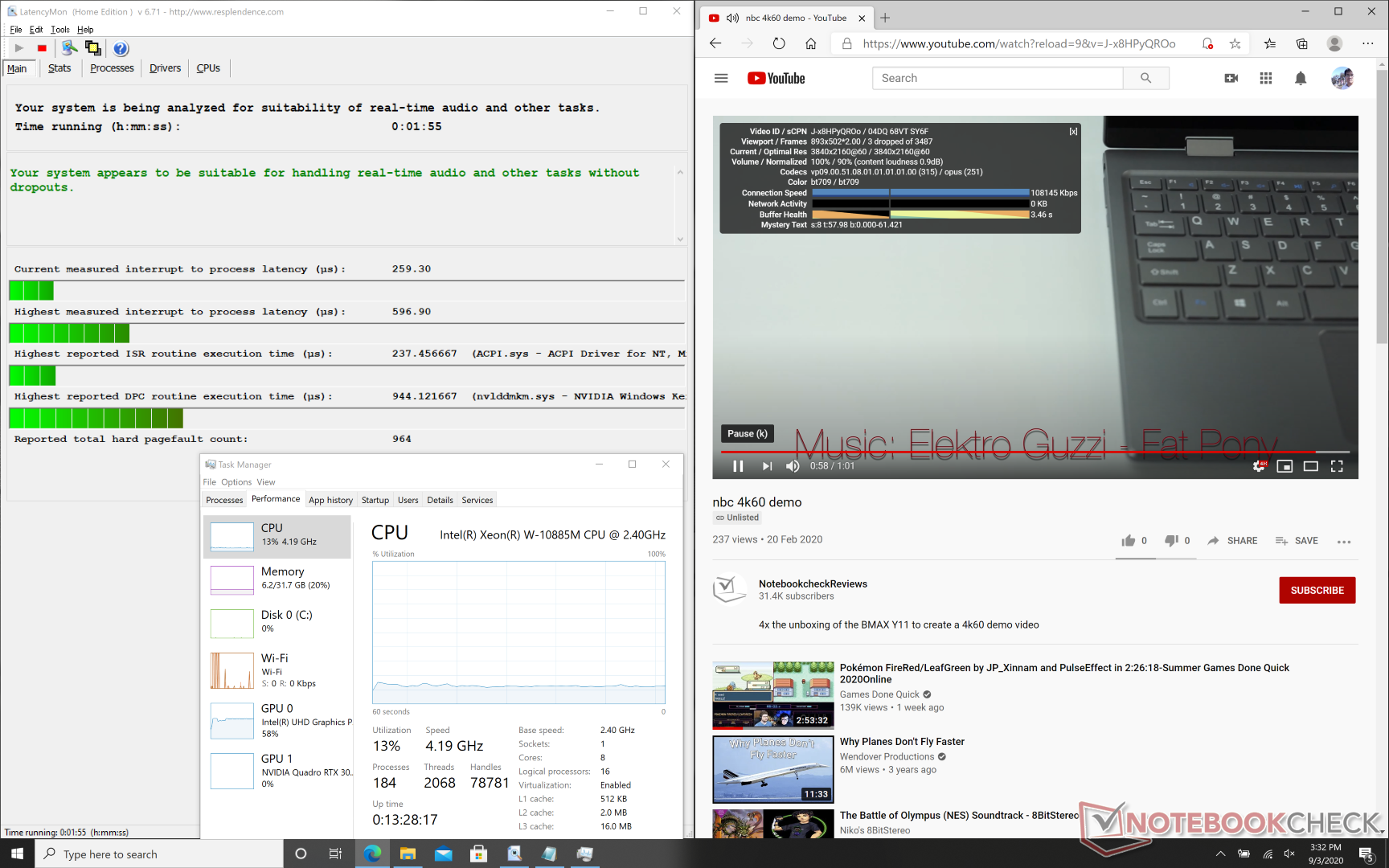Open Edge profile avatar icon
1389x868 pixels.
1334,43
